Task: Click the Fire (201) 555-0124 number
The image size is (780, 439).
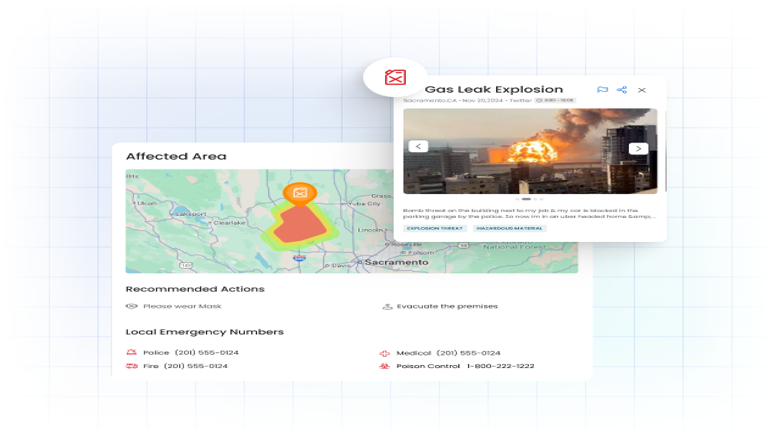Action: 195,366
